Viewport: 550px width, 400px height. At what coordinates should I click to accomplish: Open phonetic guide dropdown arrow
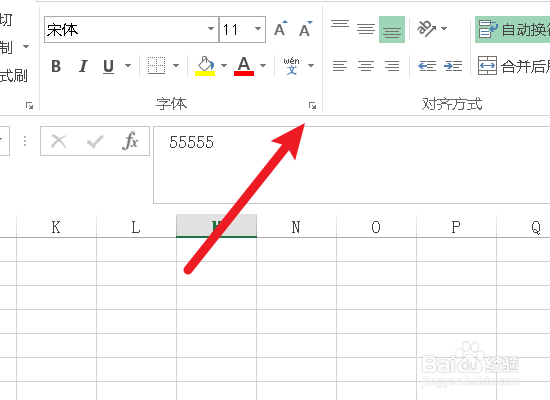point(311,66)
